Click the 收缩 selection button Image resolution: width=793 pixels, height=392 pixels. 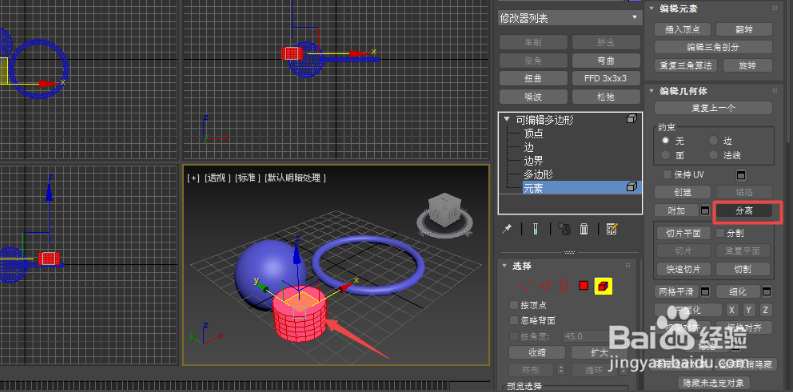pyautogui.click(x=537, y=353)
